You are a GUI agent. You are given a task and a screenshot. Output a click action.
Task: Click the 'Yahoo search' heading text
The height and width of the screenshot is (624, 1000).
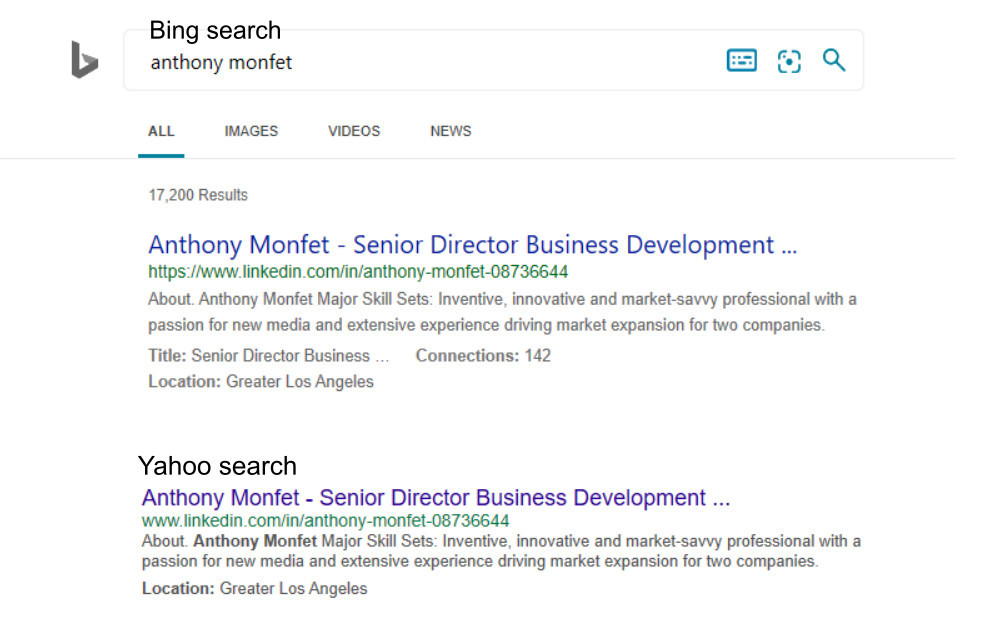217,466
